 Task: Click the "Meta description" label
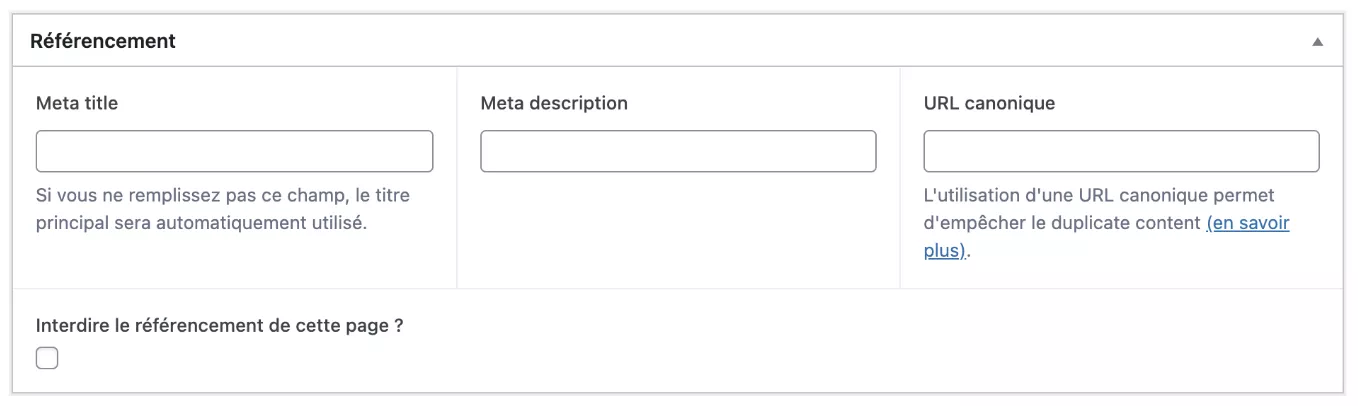[554, 103]
